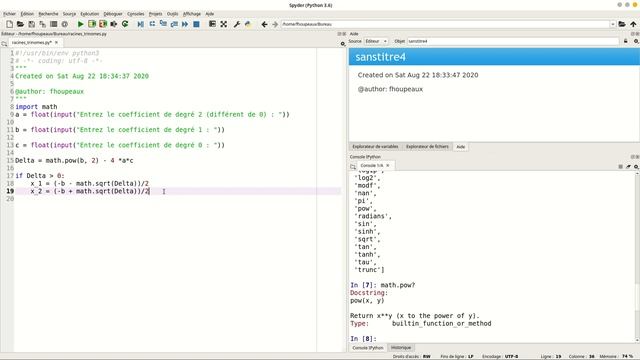Screen dimensions: 640x360
Task: Switch to the Console IPython bottom tab
Action: [x=368, y=348]
